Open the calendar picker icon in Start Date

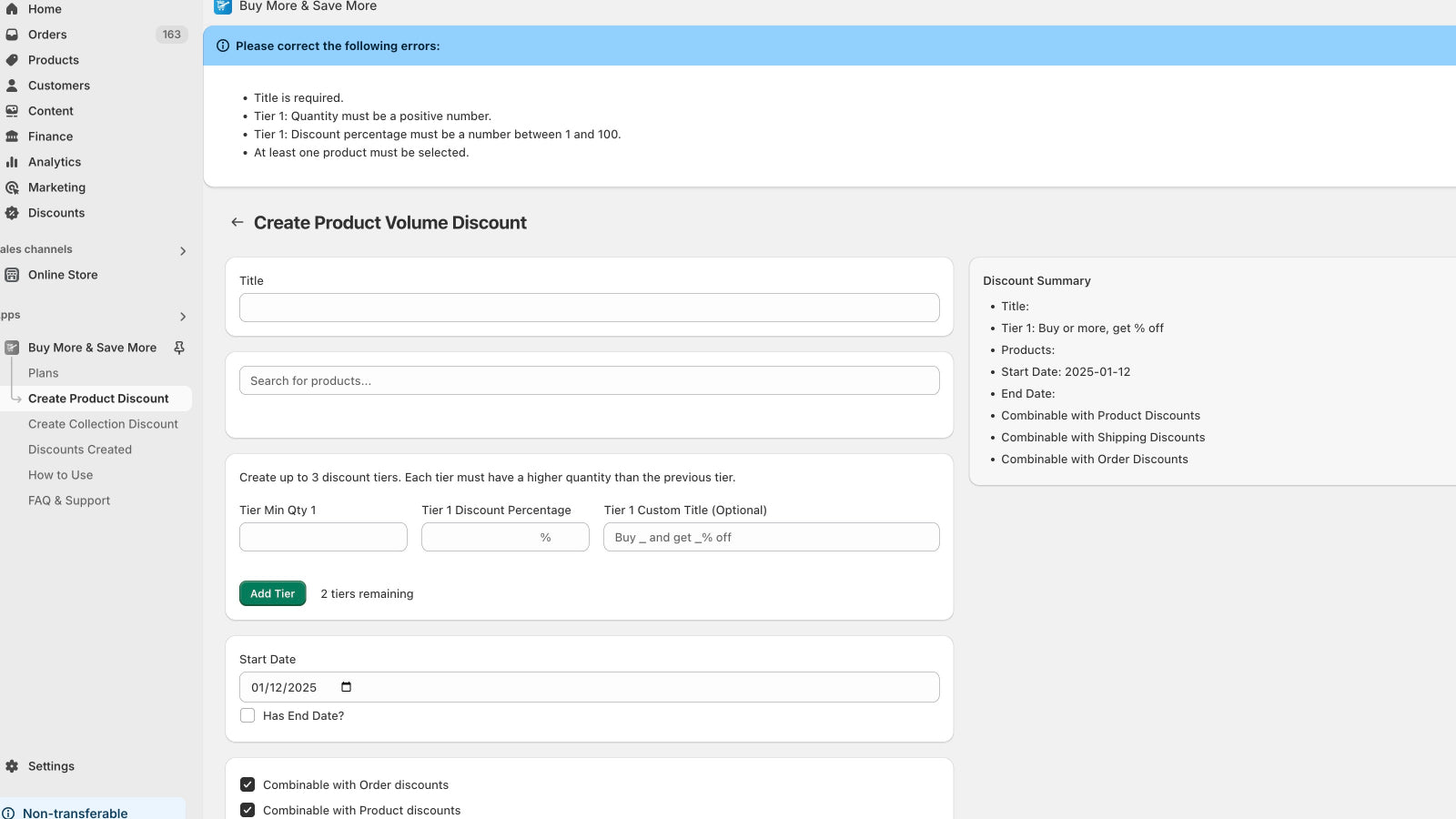[x=346, y=687]
